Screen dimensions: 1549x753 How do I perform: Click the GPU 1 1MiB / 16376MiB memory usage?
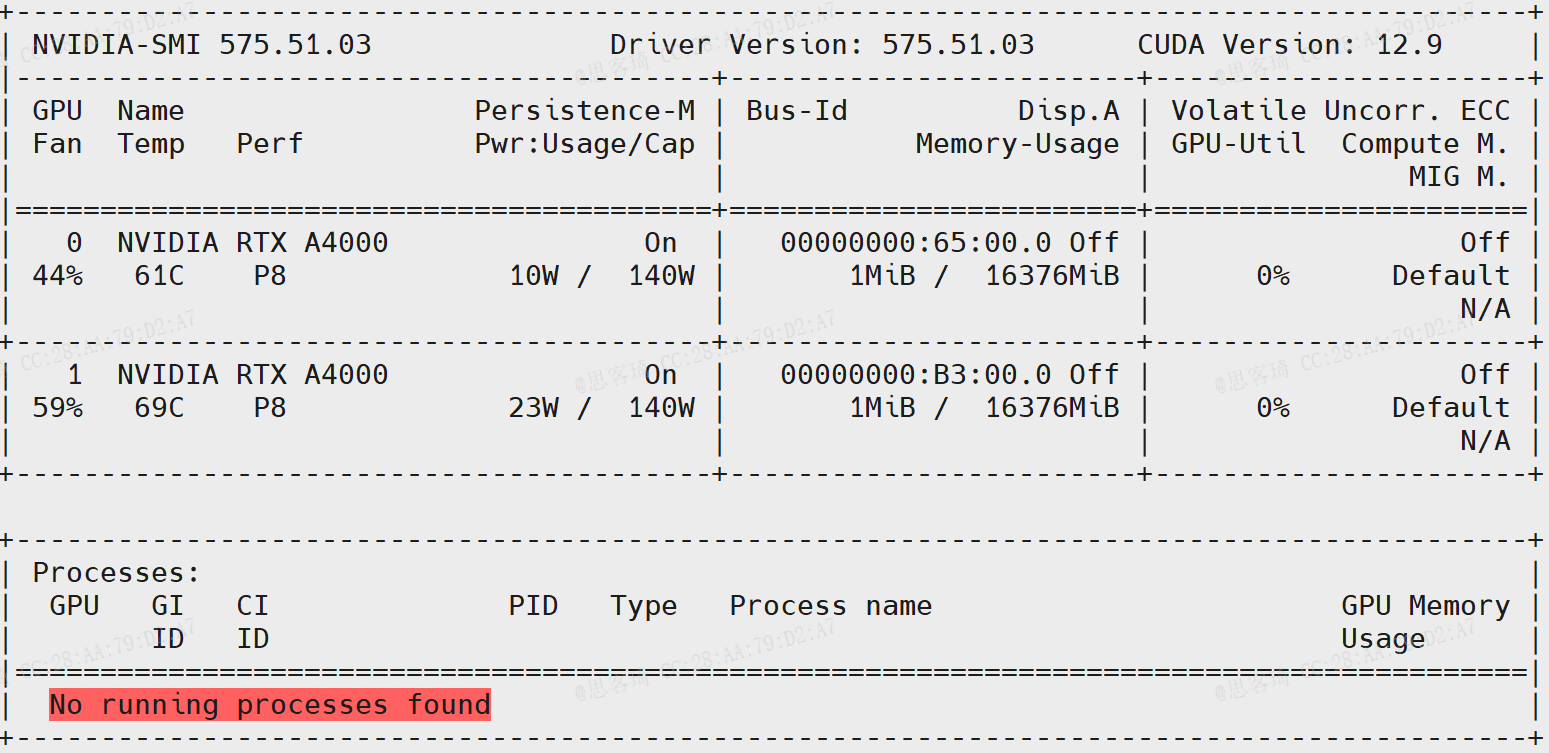[x=984, y=408]
